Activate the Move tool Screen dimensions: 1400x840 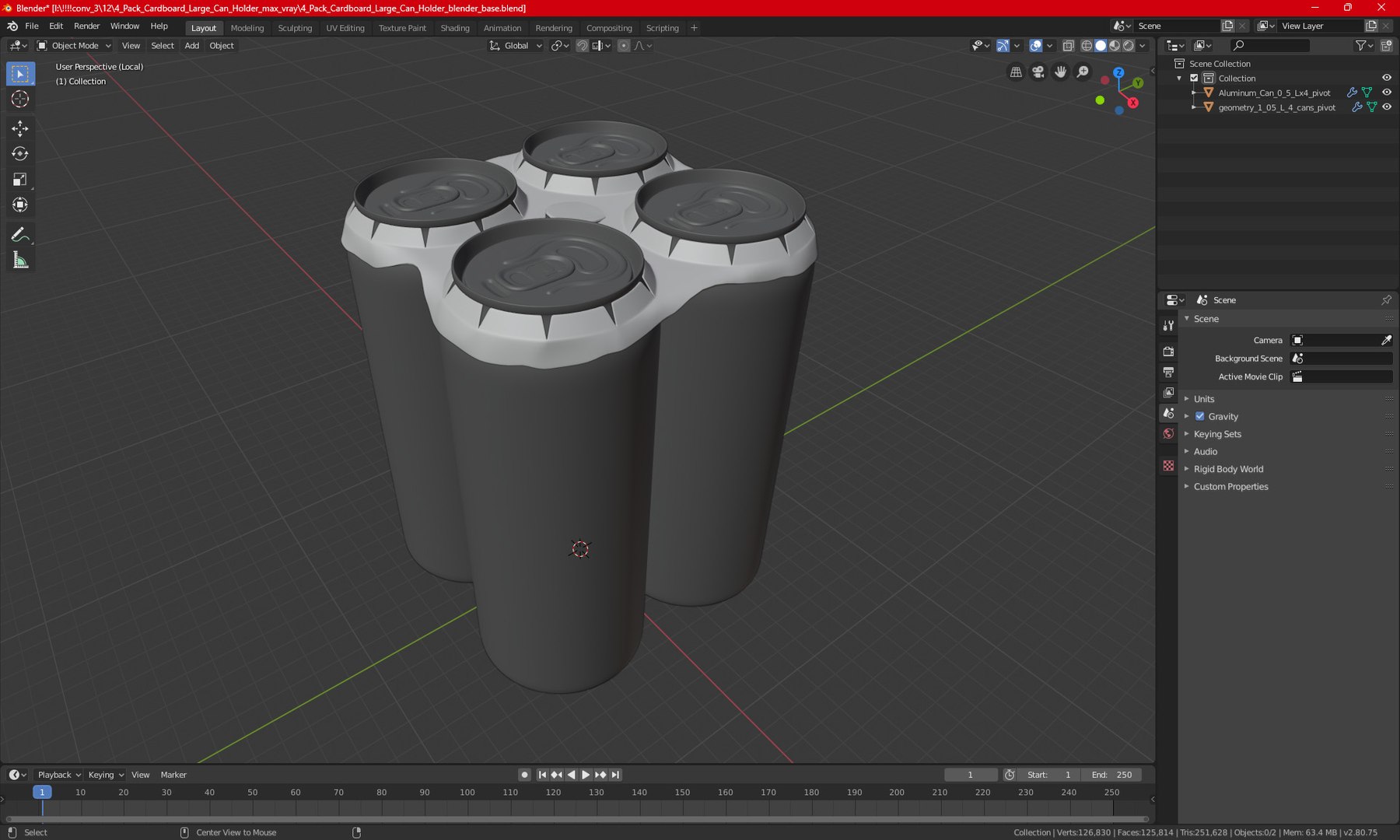coord(20,128)
